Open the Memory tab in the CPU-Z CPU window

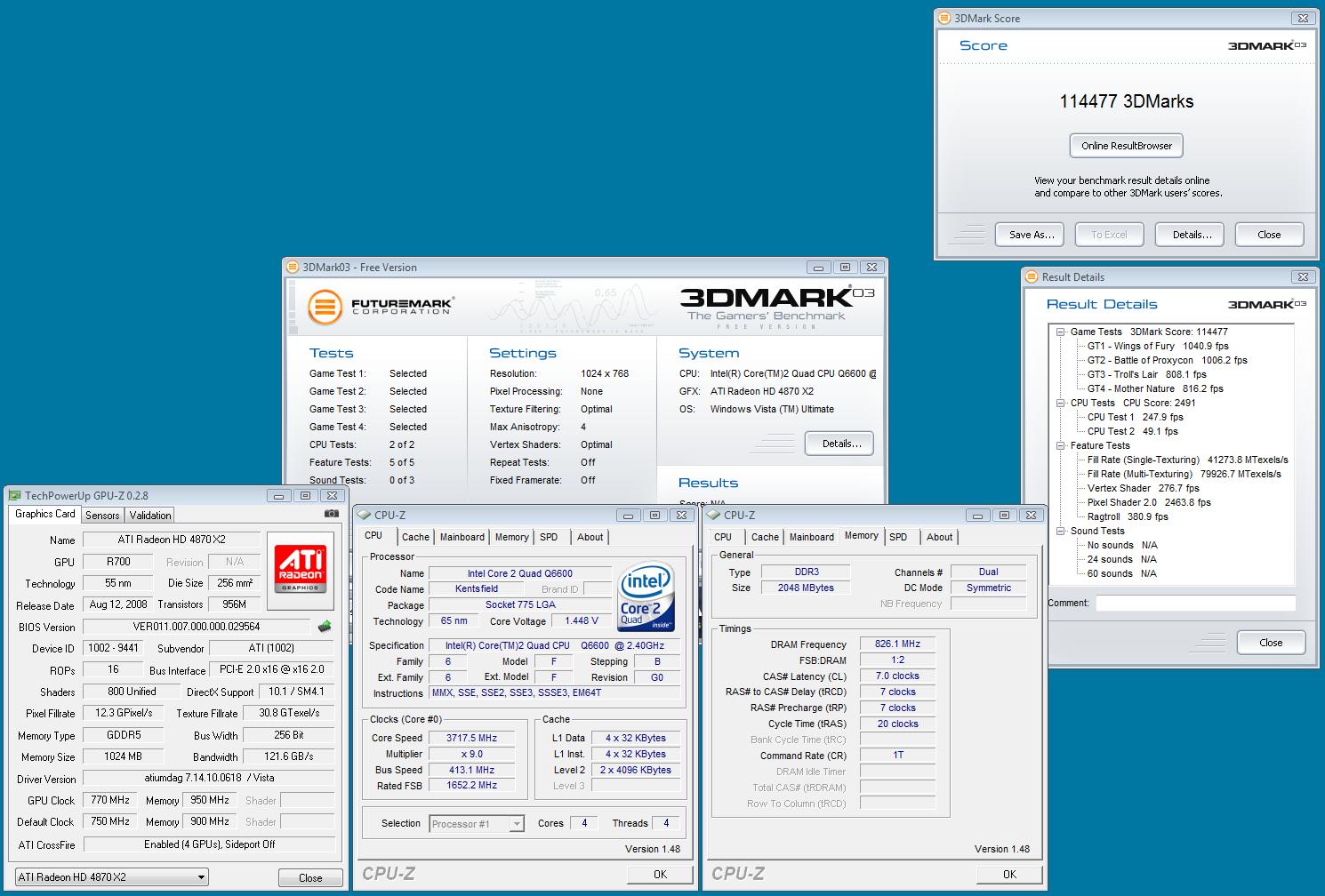(x=512, y=537)
